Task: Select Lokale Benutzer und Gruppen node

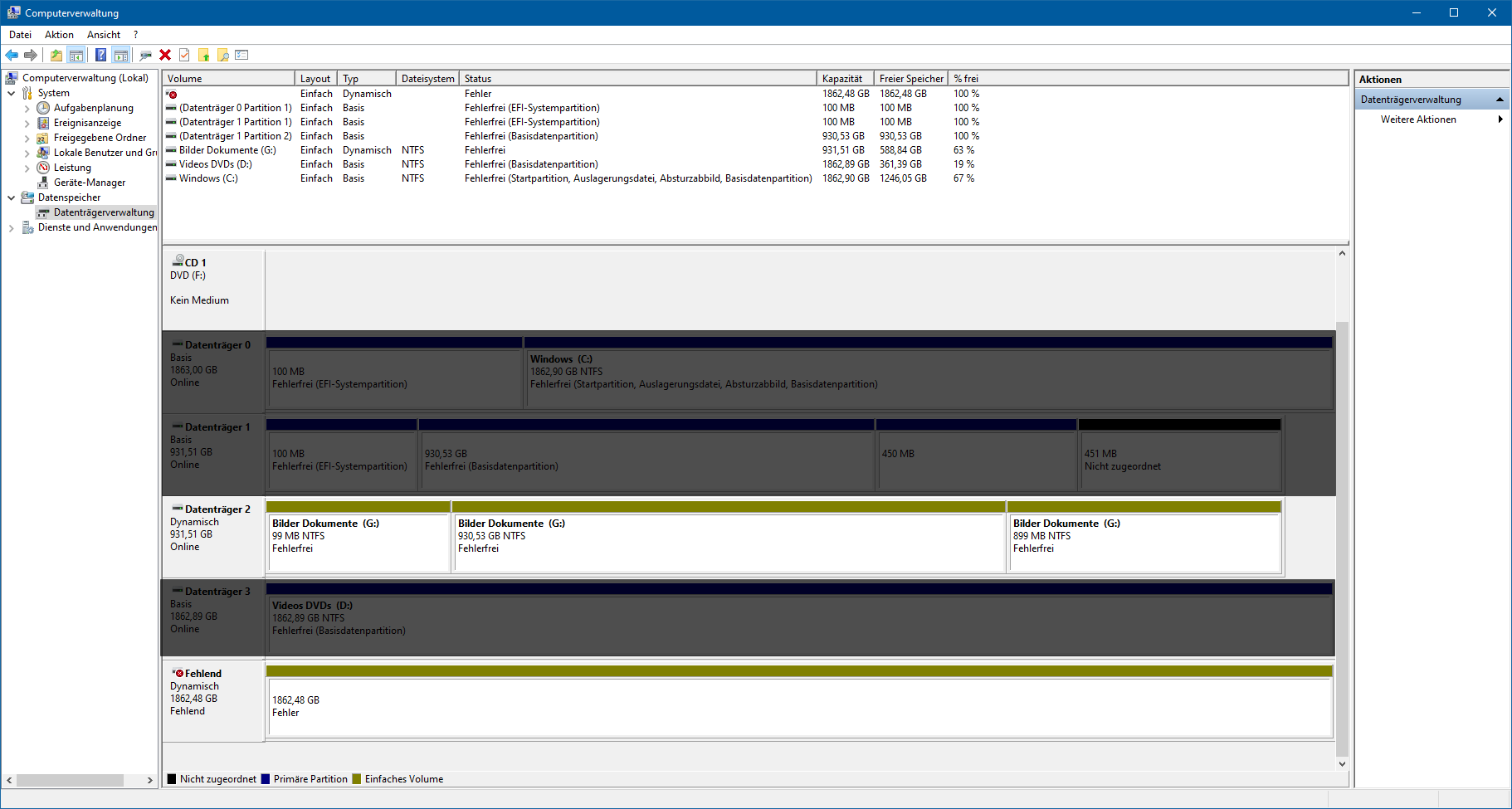Action: click(105, 153)
